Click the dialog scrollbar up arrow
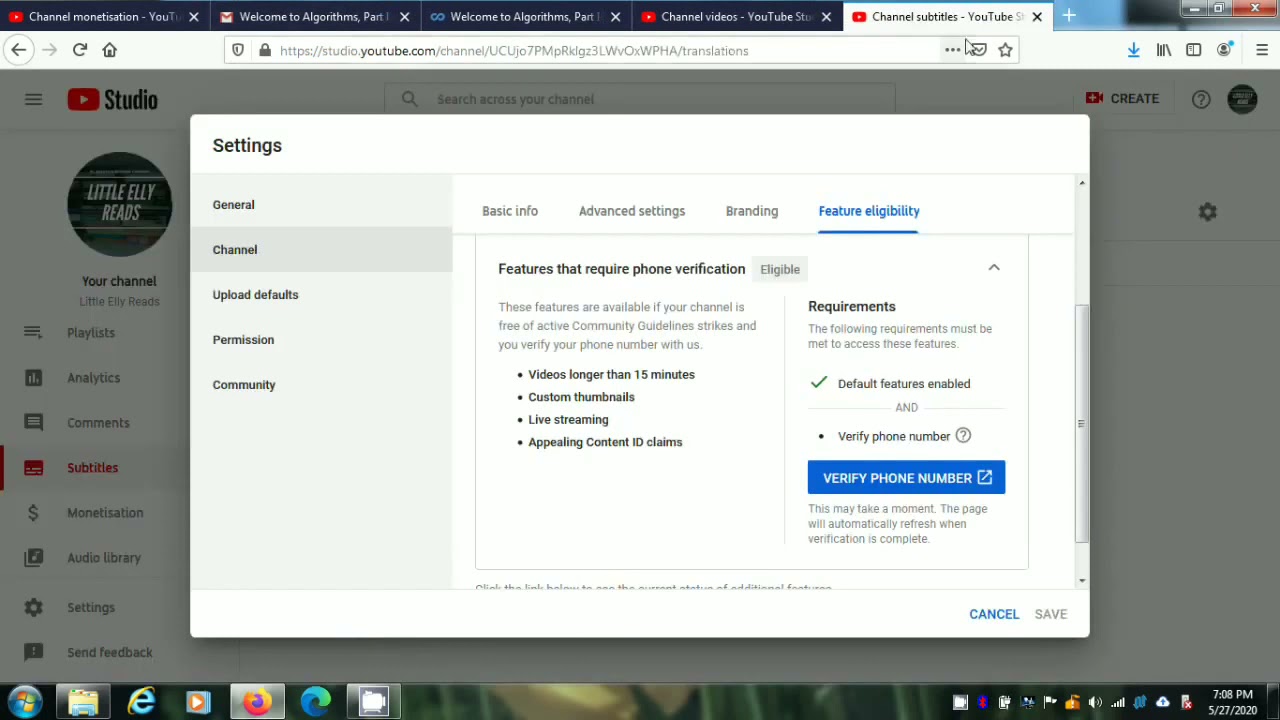 pos(1081,183)
